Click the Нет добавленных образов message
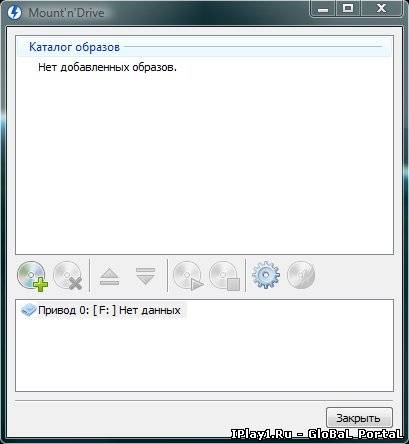Image resolution: width=409 pixels, height=444 pixels. pos(107,67)
